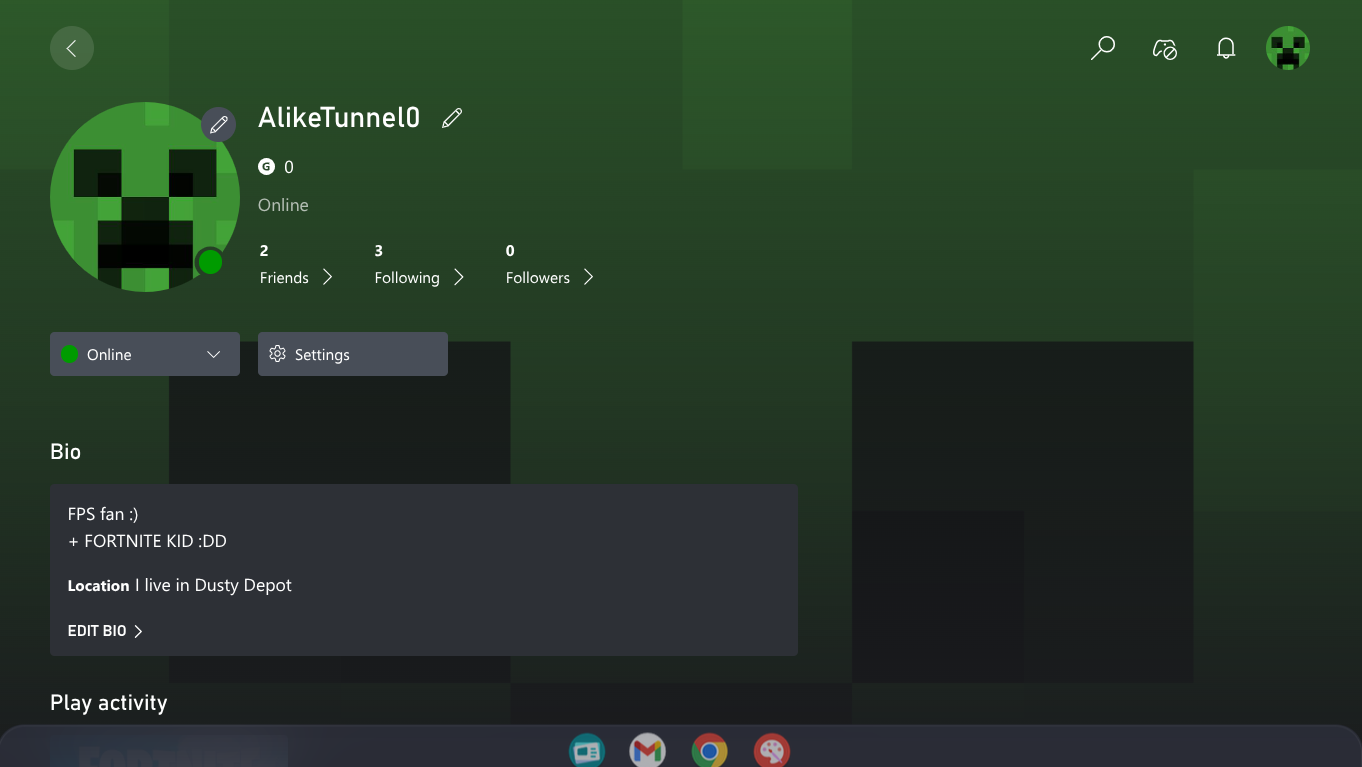
Task: Click the large Creeper profile picture
Action: (145, 197)
